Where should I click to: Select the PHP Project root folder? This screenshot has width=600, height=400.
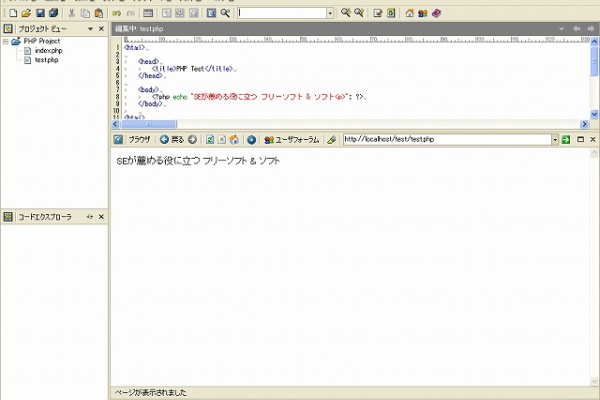tap(42, 41)
